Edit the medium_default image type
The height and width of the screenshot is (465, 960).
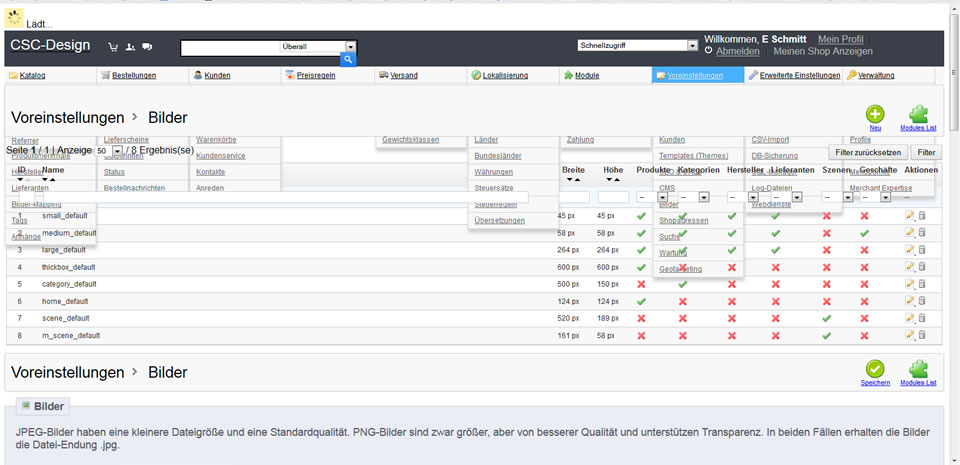click(910, 232)
